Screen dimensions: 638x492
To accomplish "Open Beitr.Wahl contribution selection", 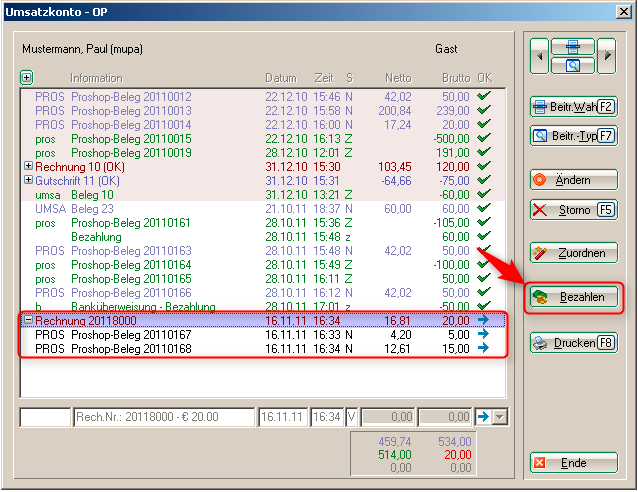I will [573, 106].
